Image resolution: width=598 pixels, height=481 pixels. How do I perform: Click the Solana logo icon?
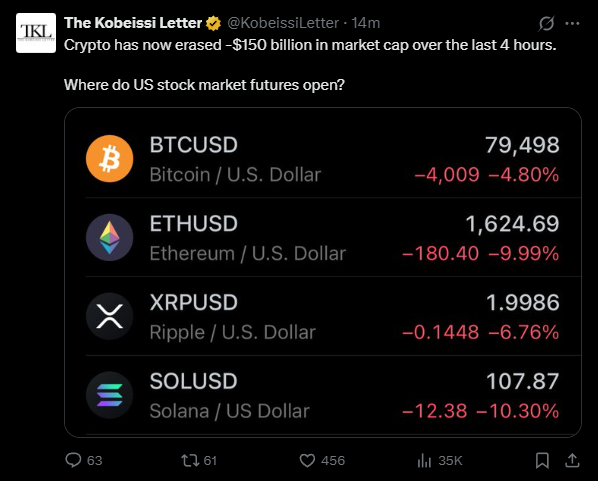(x=109, y=395)
